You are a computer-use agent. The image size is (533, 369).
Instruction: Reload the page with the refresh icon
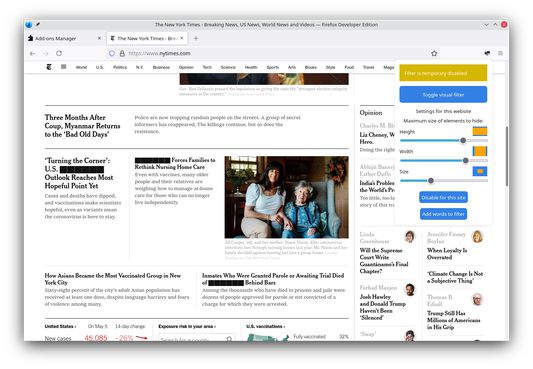pyautogui.click(x=59, y=53)
